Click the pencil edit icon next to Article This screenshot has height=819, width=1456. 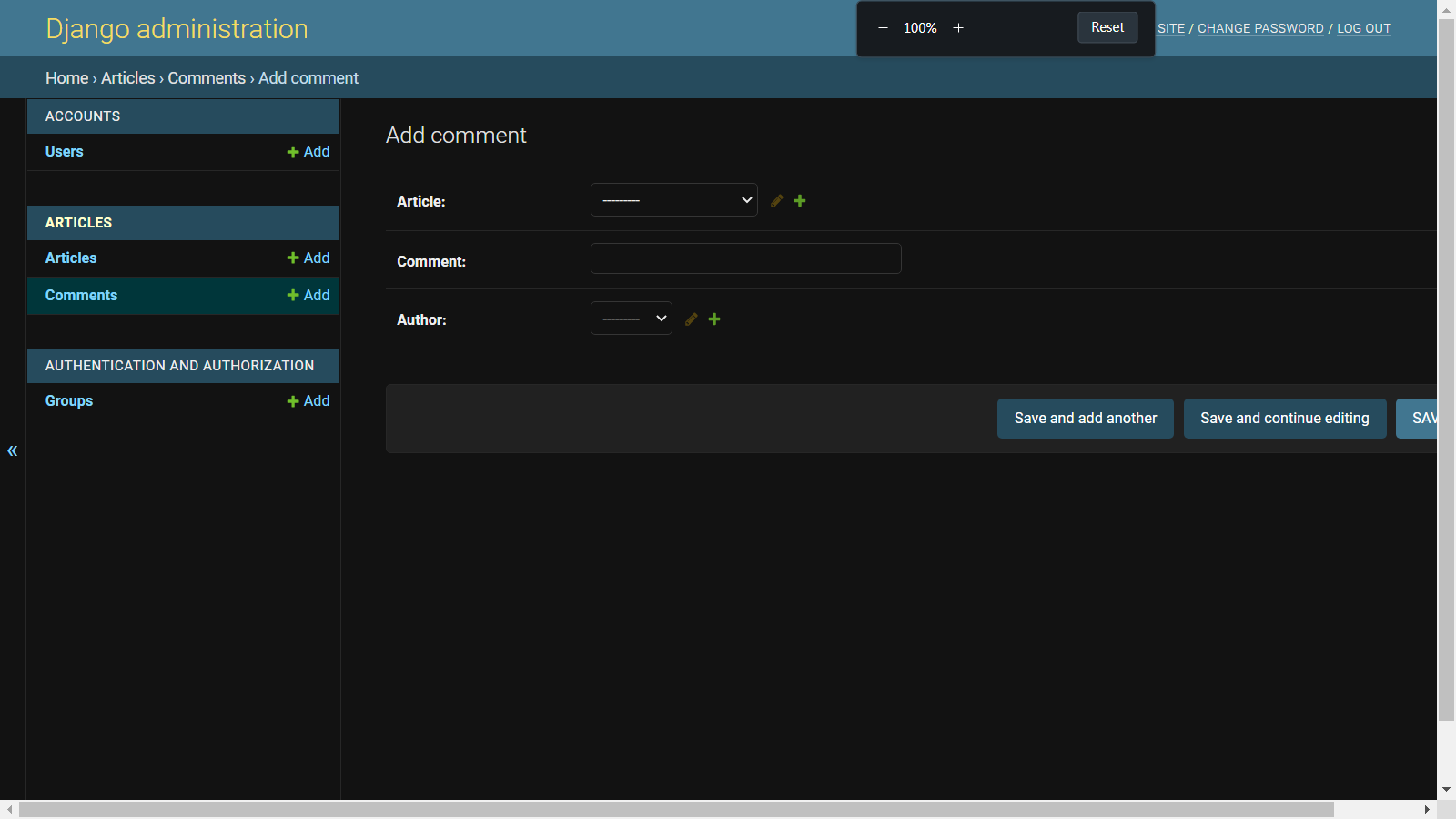tap(777, 201)
